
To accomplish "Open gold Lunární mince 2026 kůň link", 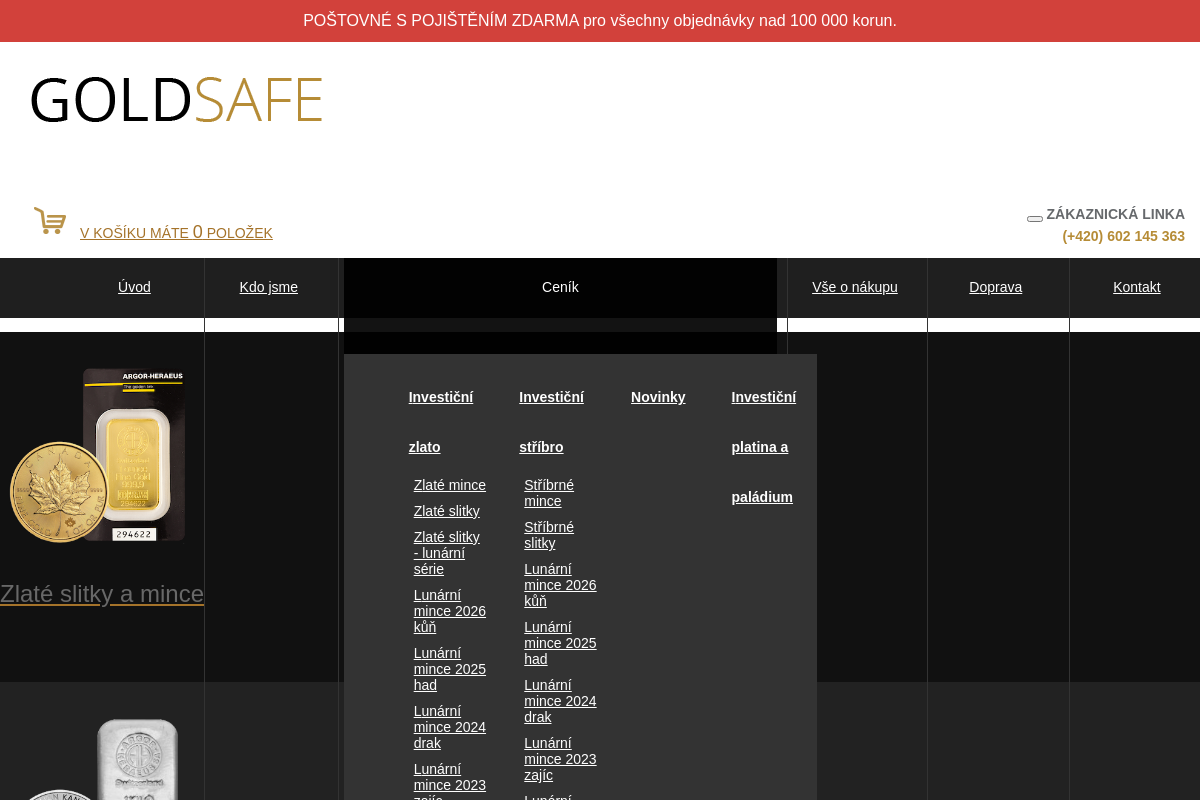I will [450, 611].
